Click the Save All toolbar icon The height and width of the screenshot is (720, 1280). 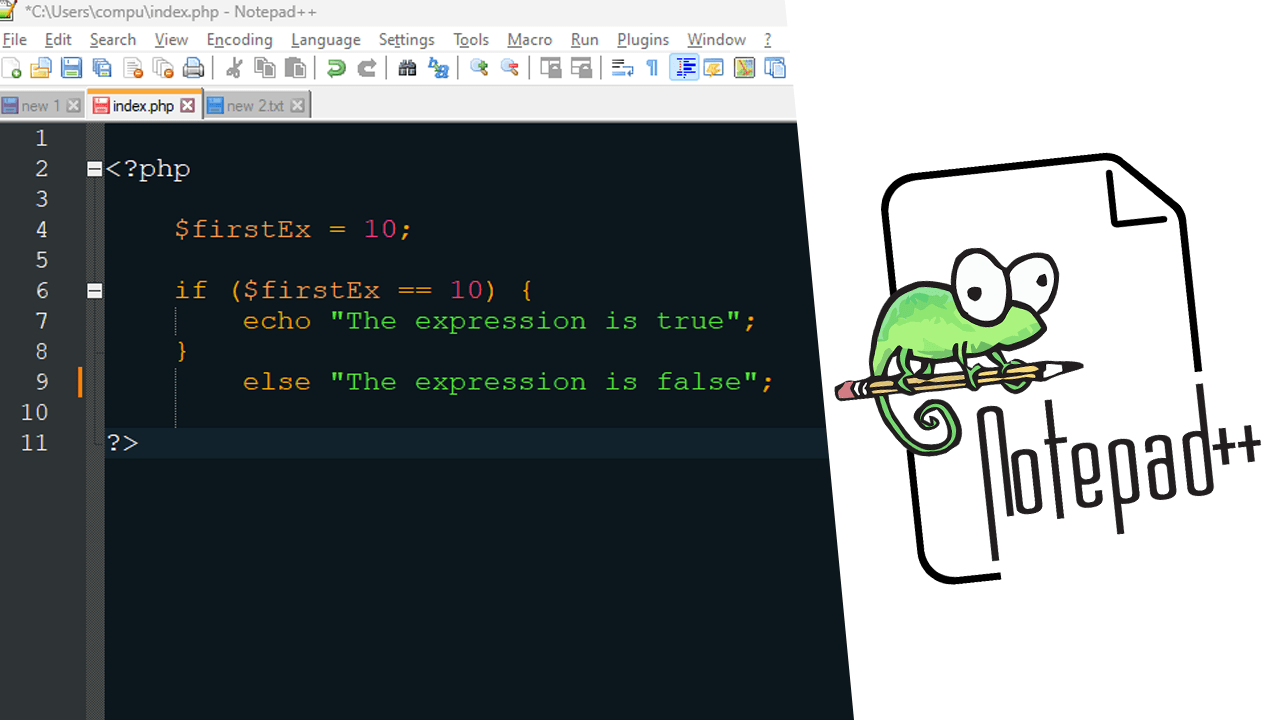pos(102,68)
